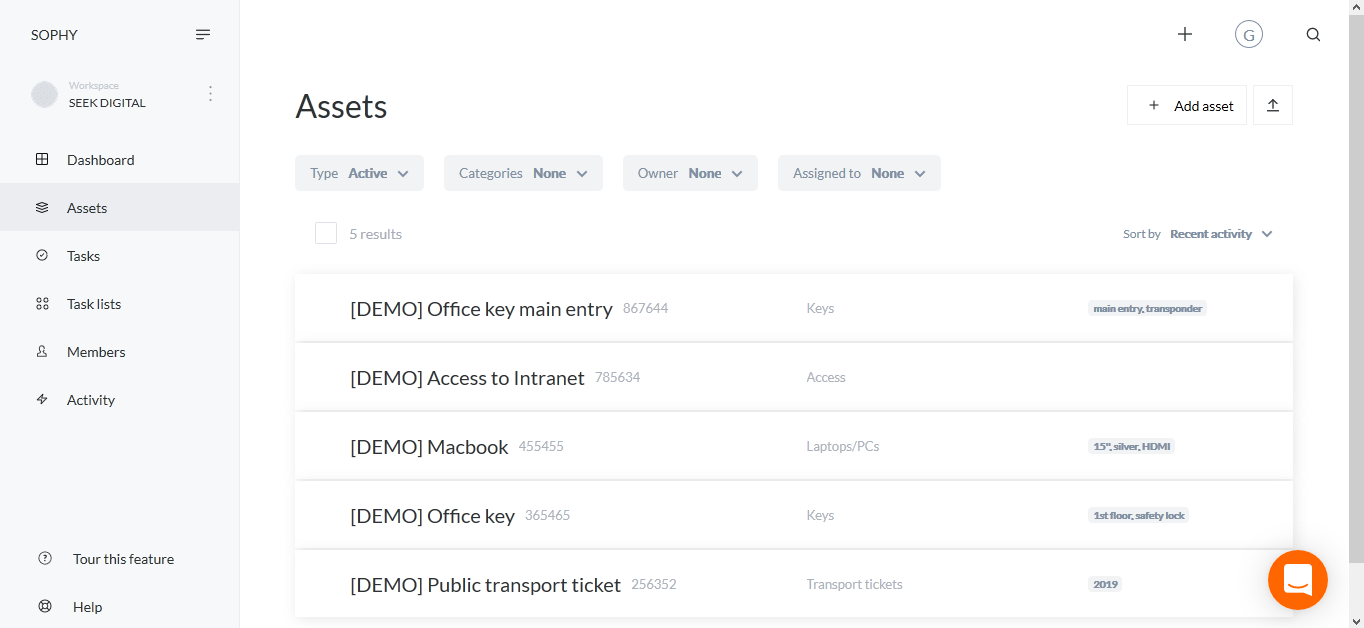This screenshot has height=628, width=1364.
Task: Expand the Type Active filter dropdown
Action: point(359,173)
